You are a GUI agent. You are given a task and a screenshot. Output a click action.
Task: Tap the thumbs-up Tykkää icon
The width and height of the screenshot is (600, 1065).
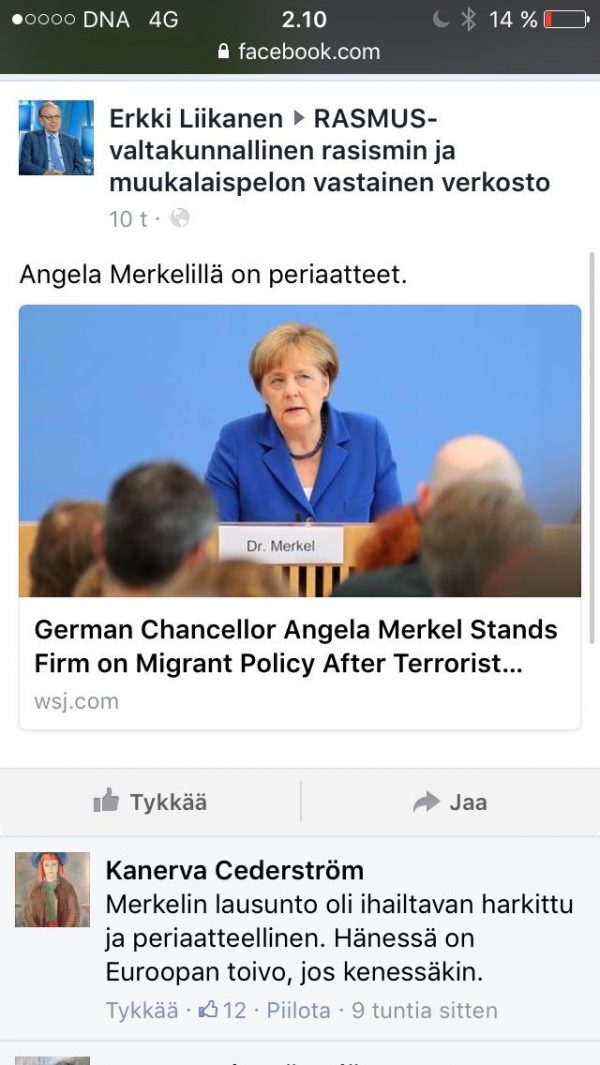coord(106,801)
